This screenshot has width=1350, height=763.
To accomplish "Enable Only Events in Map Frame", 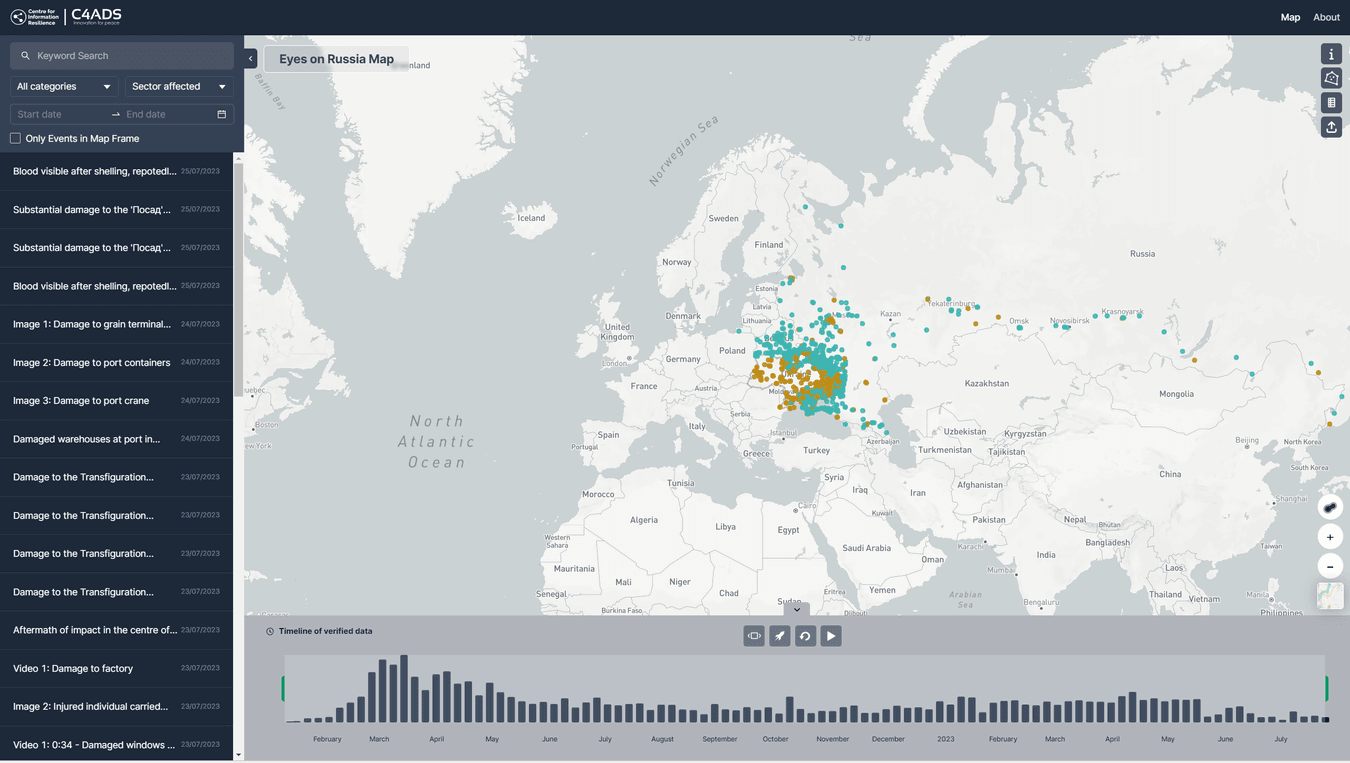I will coord(14,138).
